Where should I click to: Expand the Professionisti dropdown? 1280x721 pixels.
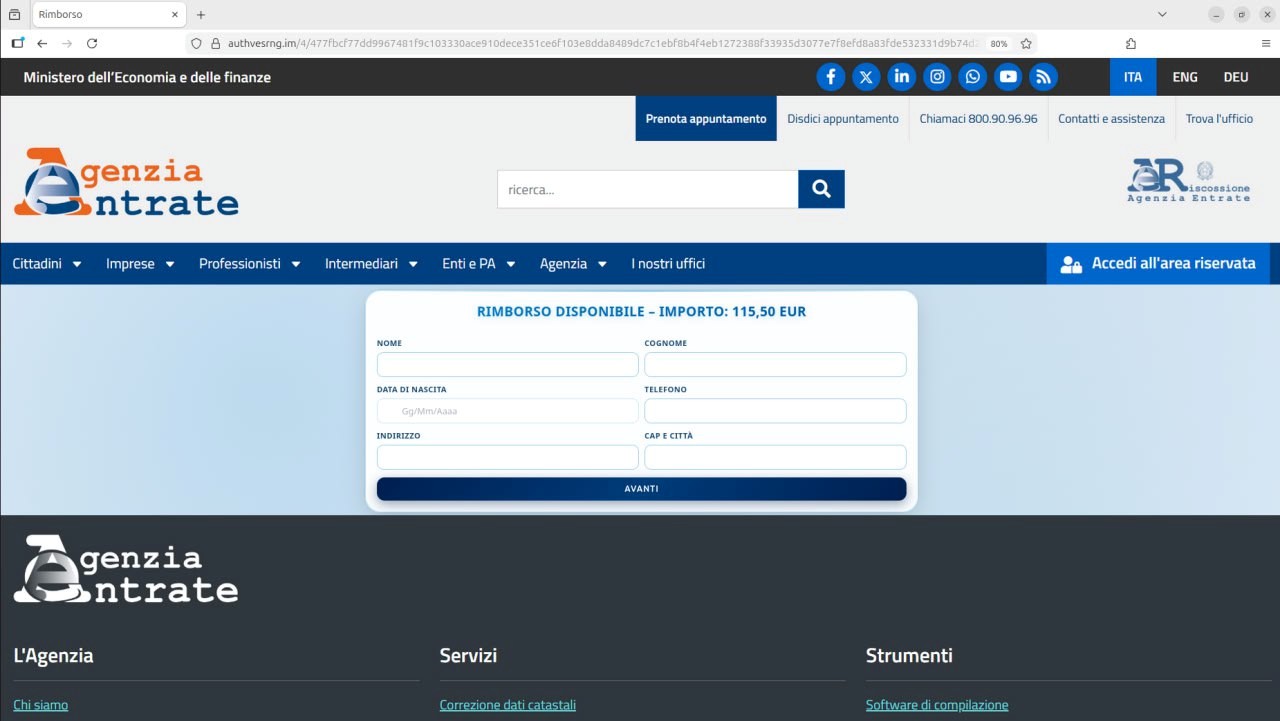point(249,264)
